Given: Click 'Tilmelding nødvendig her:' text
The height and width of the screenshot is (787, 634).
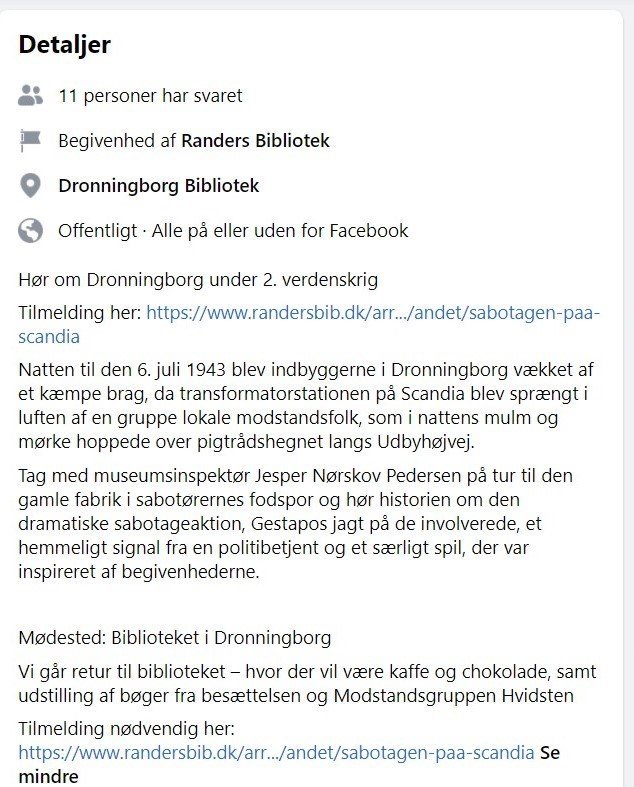Looking at the screenshot, I should click(x=126, y=729).
